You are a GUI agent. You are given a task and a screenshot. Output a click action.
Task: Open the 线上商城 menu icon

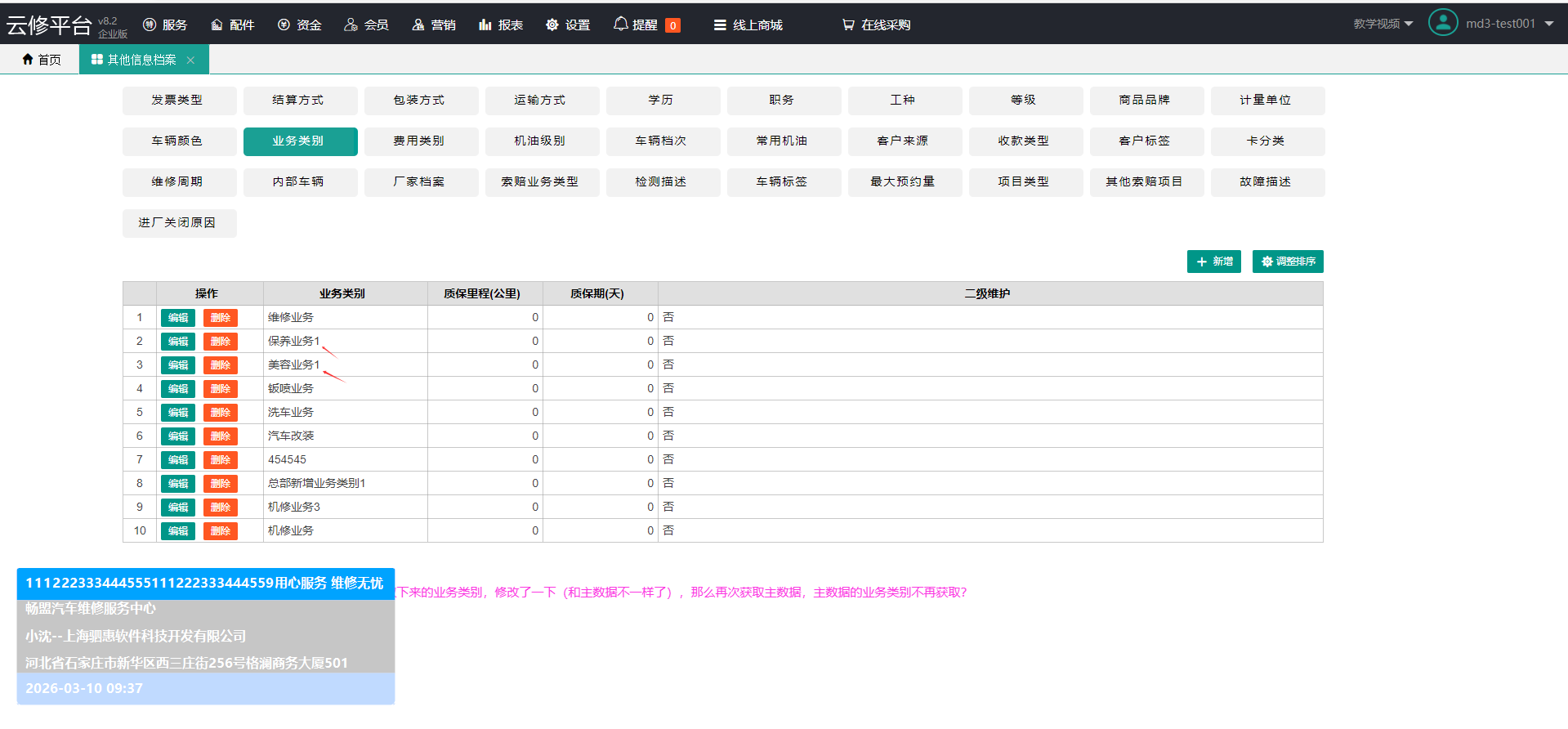point(720,25)
